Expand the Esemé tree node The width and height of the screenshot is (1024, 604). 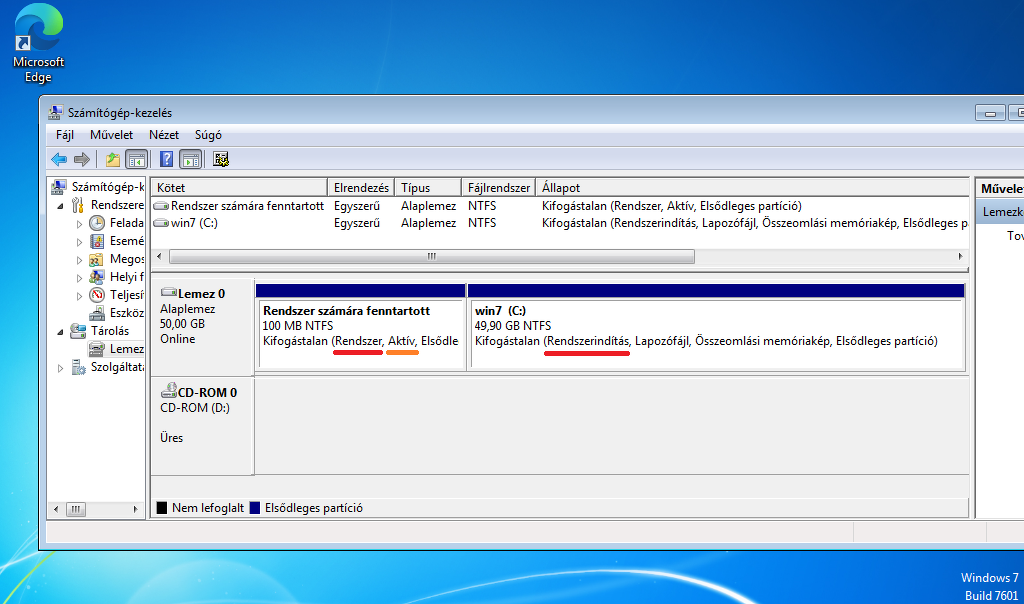click(x=79, y=242)
